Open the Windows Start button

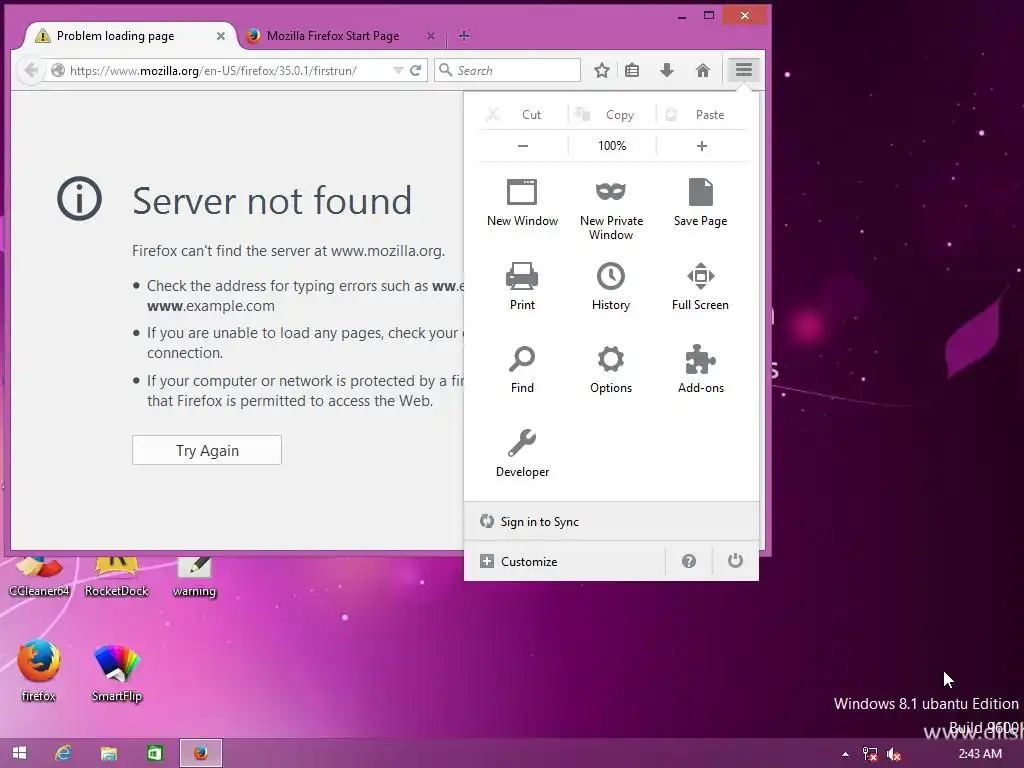pos(20,753)
